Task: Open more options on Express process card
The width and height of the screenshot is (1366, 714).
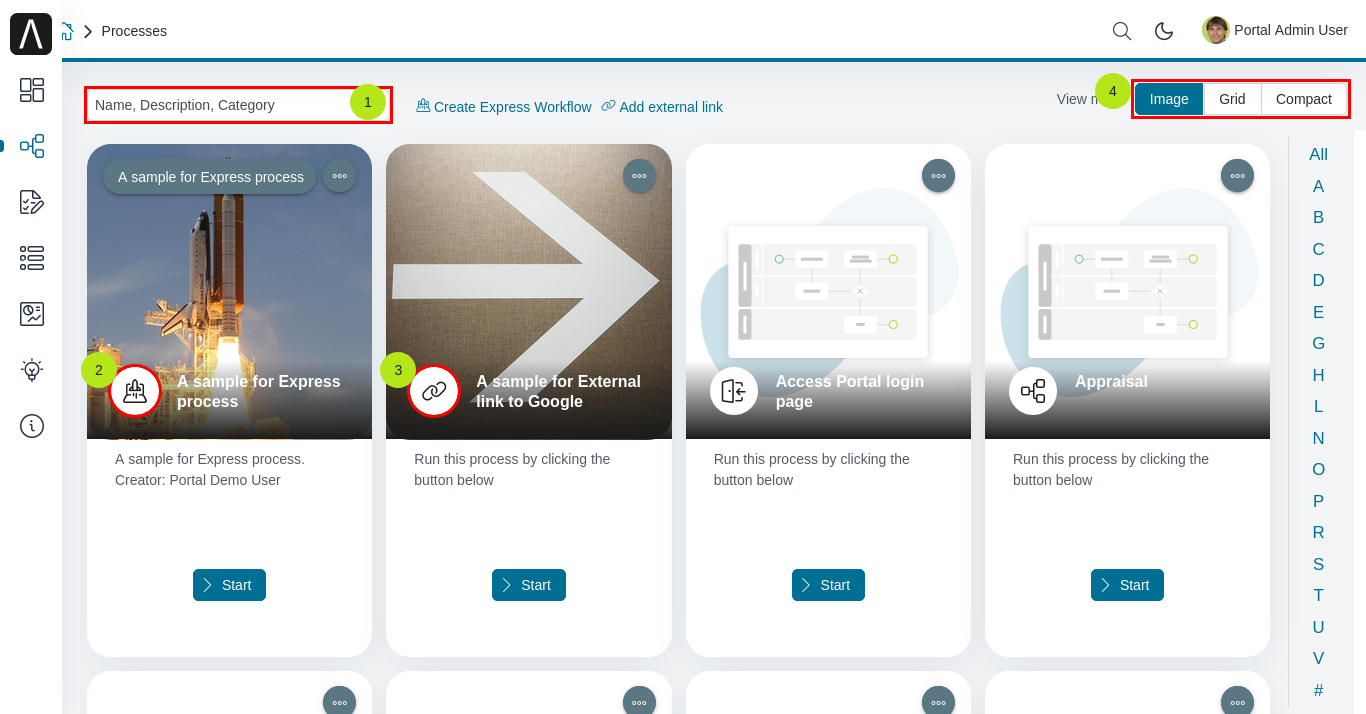Action: [340, 176]
